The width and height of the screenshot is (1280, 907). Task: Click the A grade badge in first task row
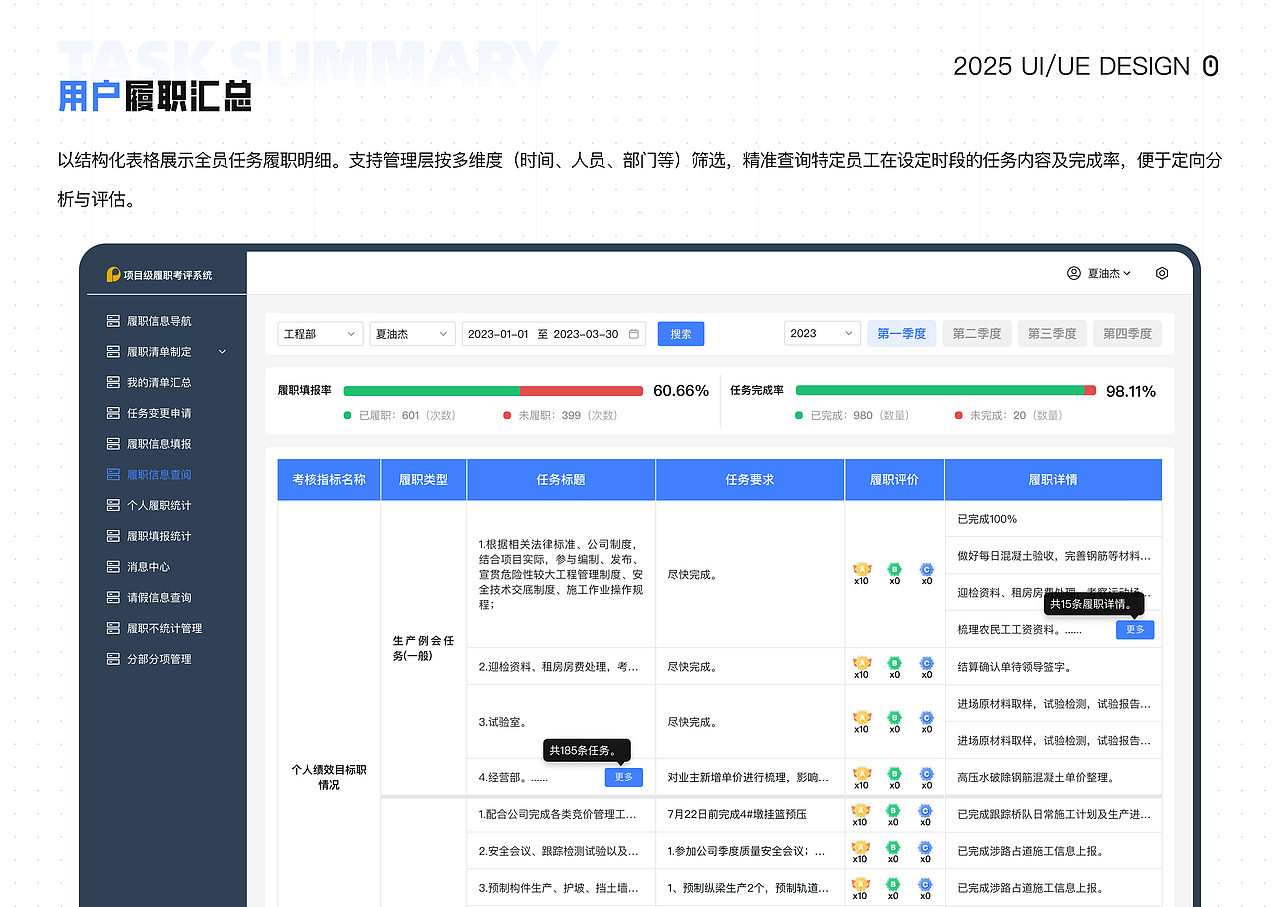(861, 569)
